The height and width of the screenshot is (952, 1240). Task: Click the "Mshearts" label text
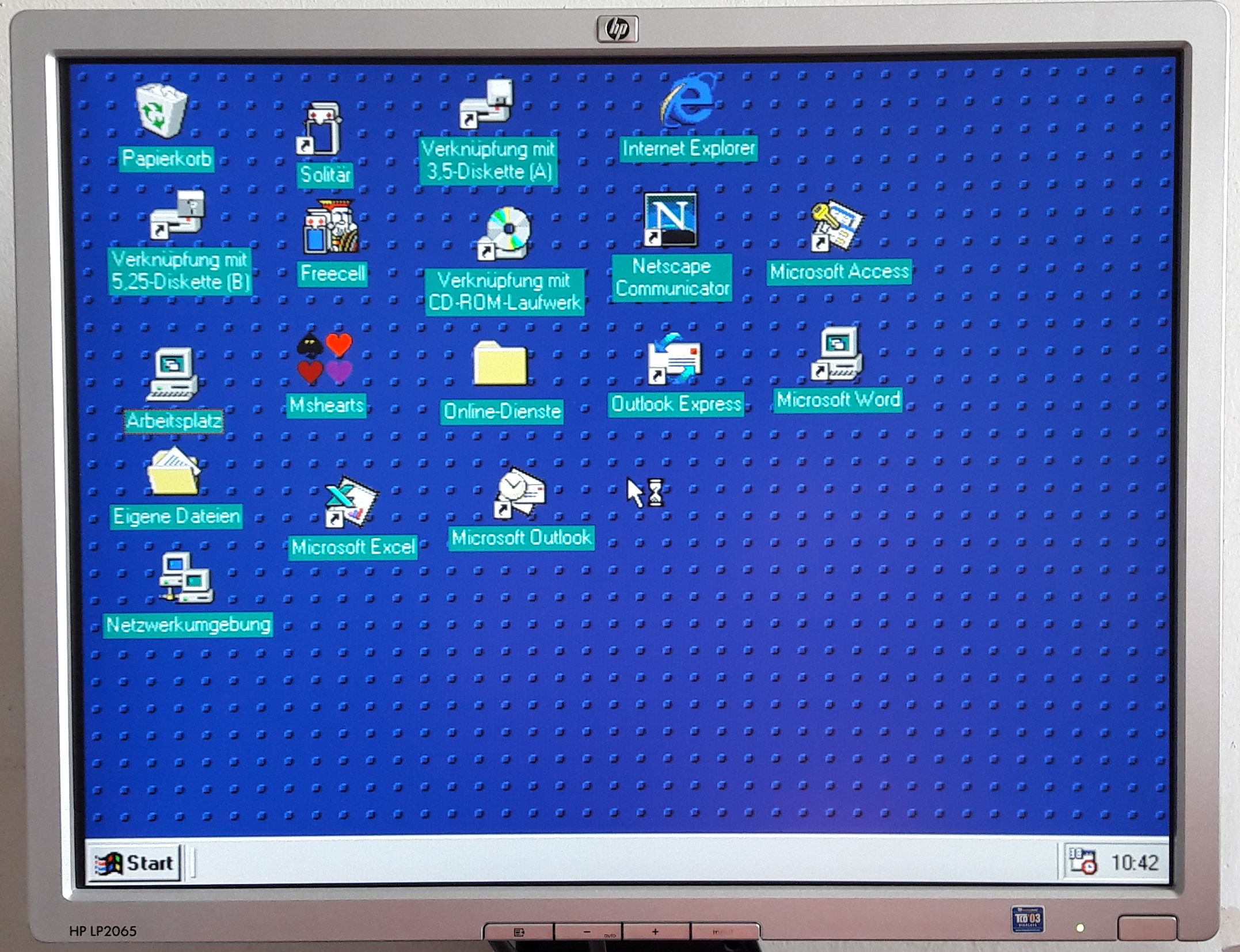click(x=326, y=405)
